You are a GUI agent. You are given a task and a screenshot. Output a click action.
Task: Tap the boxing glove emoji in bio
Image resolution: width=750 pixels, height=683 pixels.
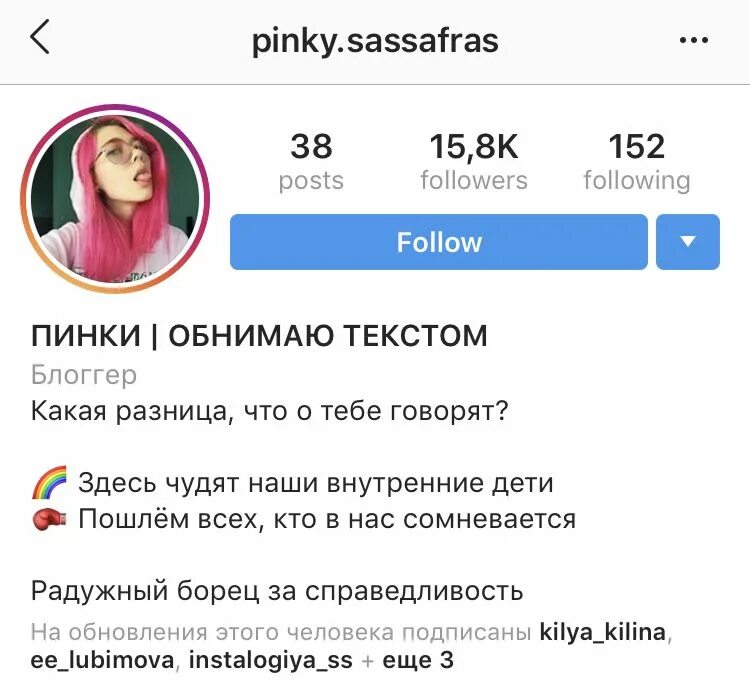(x=49, y=519)
